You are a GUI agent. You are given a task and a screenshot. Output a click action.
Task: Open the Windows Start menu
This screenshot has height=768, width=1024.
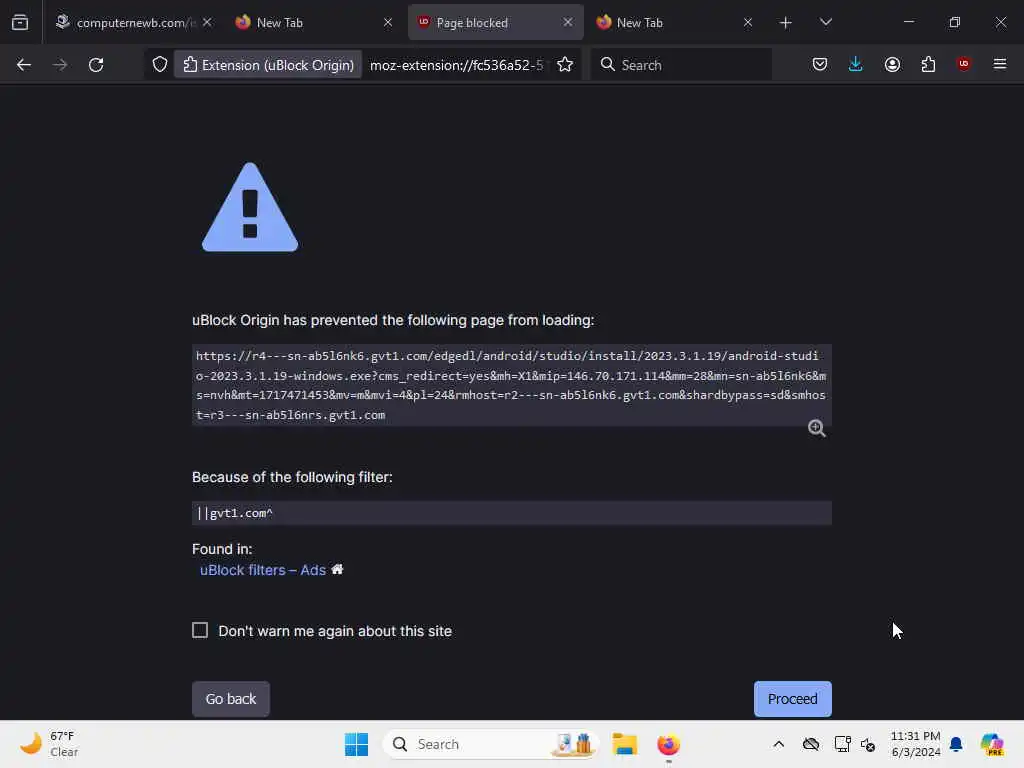pyautogui.click(x=357, y=744)
